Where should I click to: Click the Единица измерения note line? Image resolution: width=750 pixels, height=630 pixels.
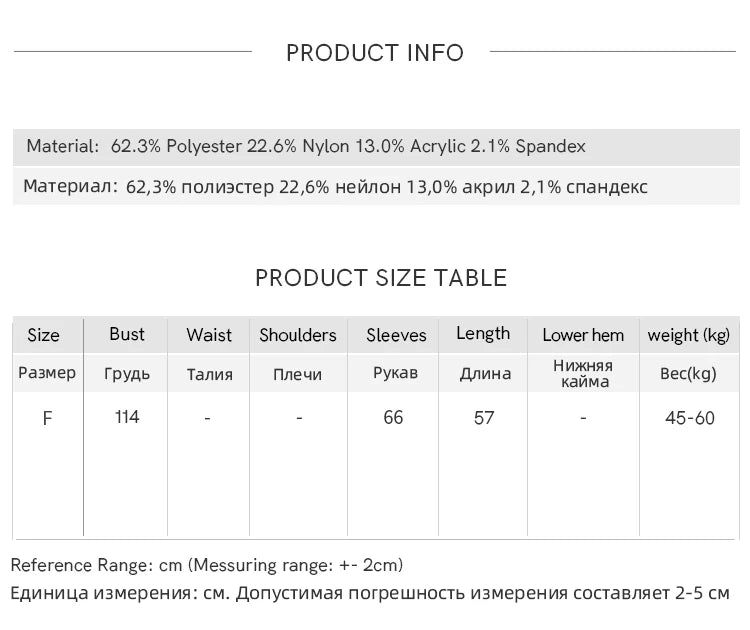(x=370, y=593)
